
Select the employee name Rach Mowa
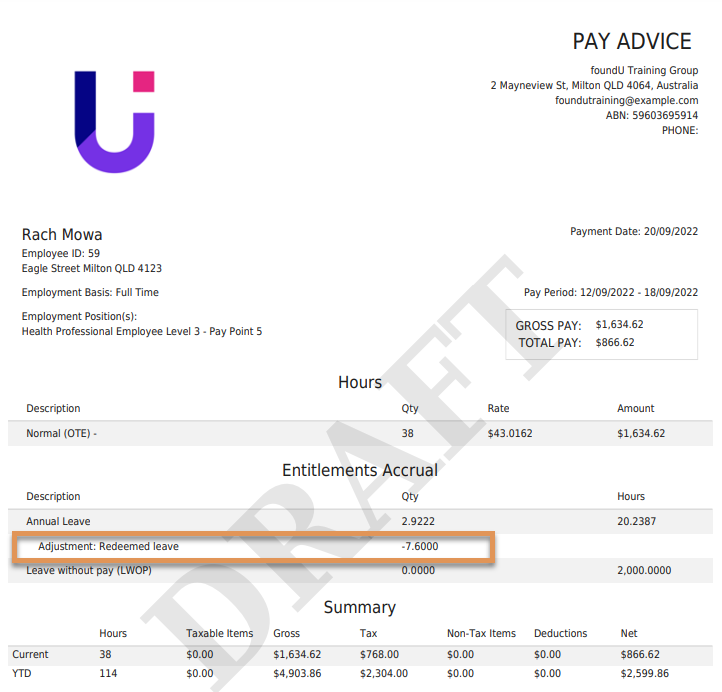click(62, 235)
